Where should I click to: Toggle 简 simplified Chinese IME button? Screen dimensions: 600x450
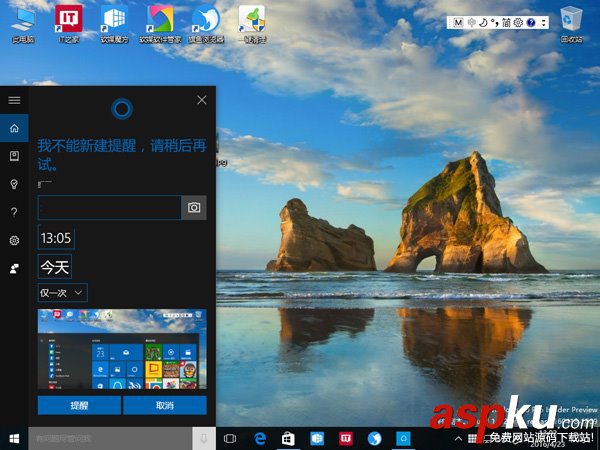coord(506,23)
